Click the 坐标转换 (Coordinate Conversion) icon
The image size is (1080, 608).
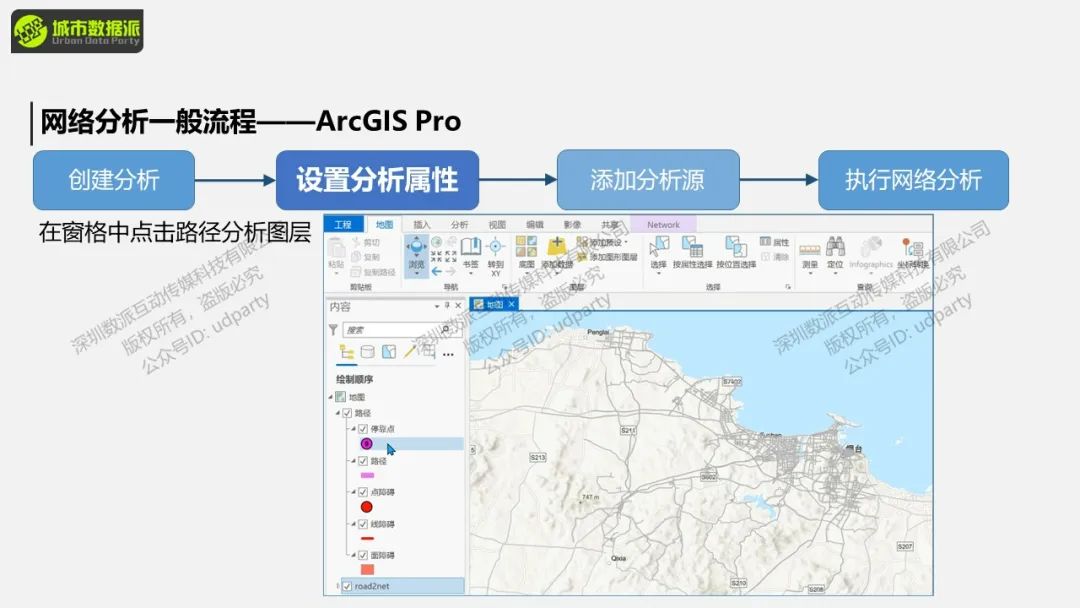tap(913, 247)
